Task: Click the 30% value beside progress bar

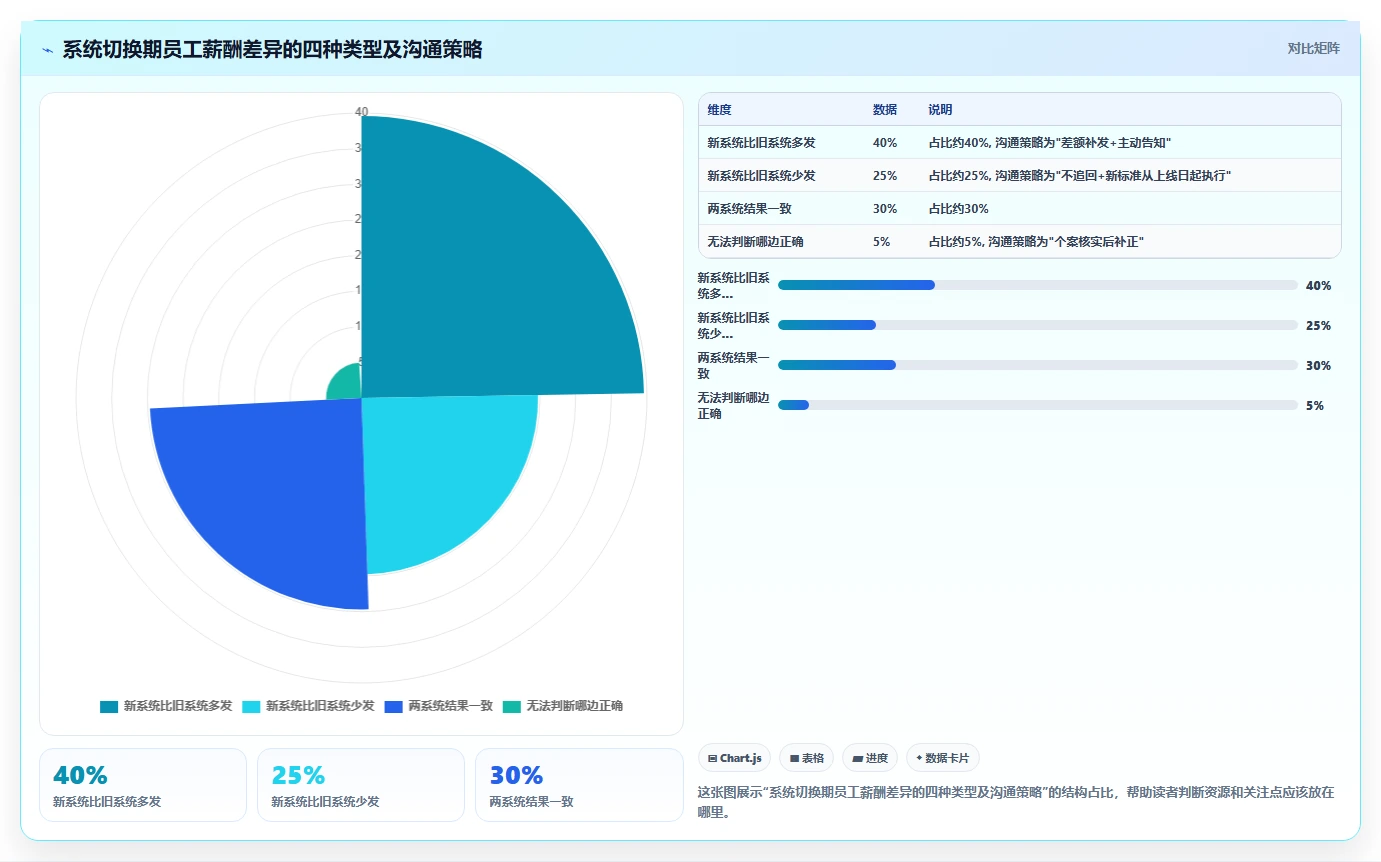Action: click(1318, 366)
